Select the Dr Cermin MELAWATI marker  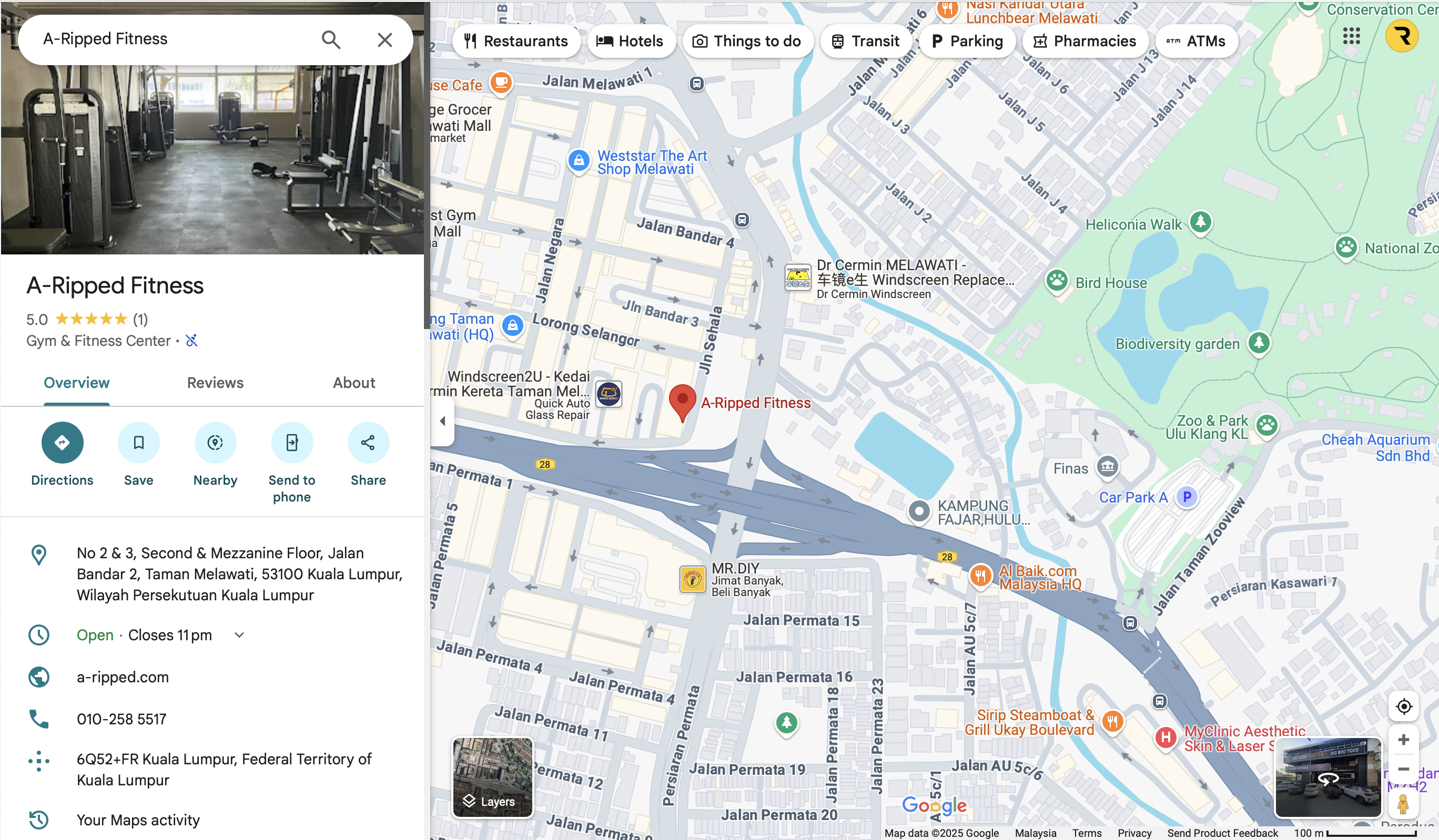[x=798, y=278]
